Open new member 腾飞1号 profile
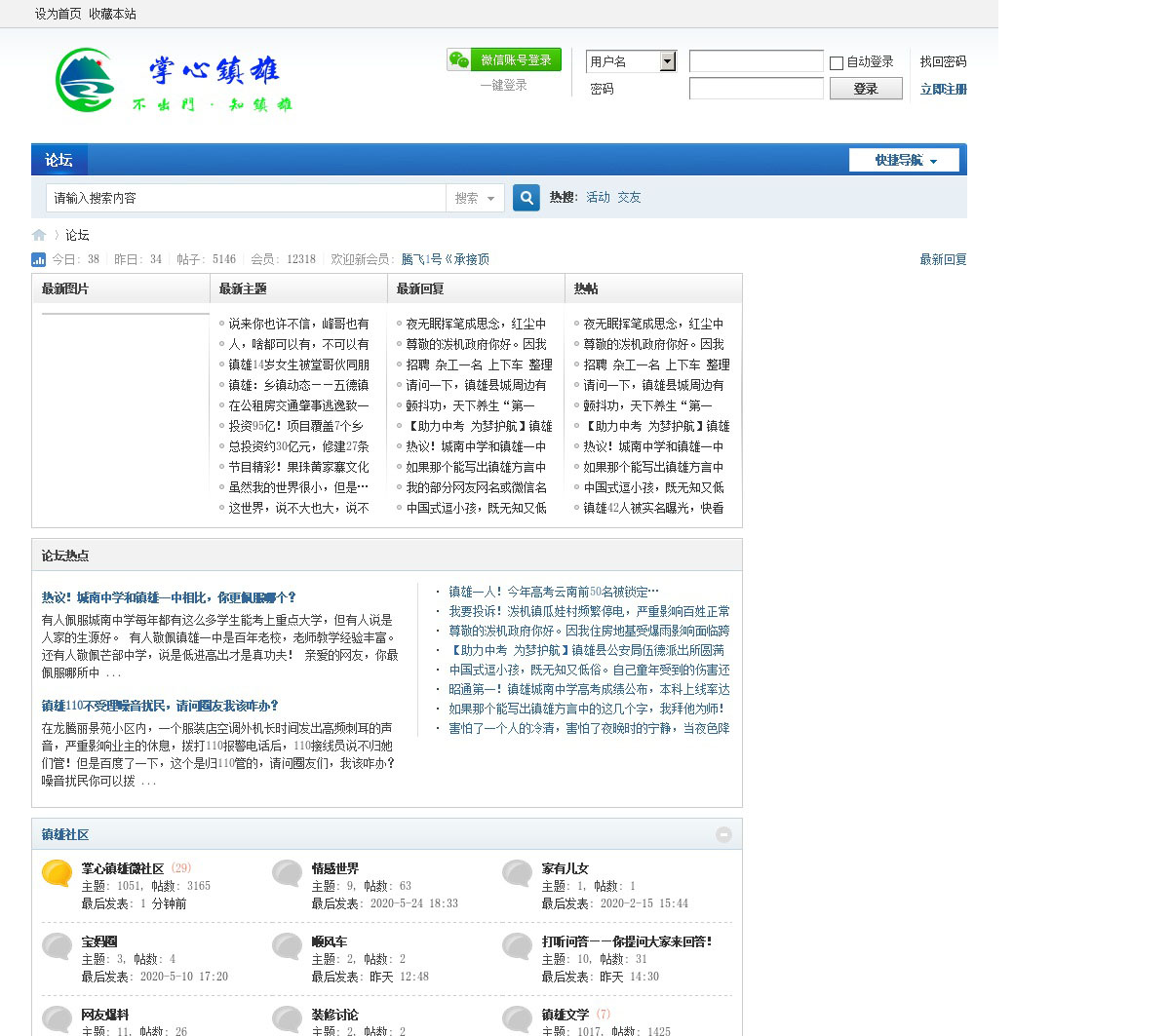The width and height of the screenshot is (1170, 1036). pos(446,259)
